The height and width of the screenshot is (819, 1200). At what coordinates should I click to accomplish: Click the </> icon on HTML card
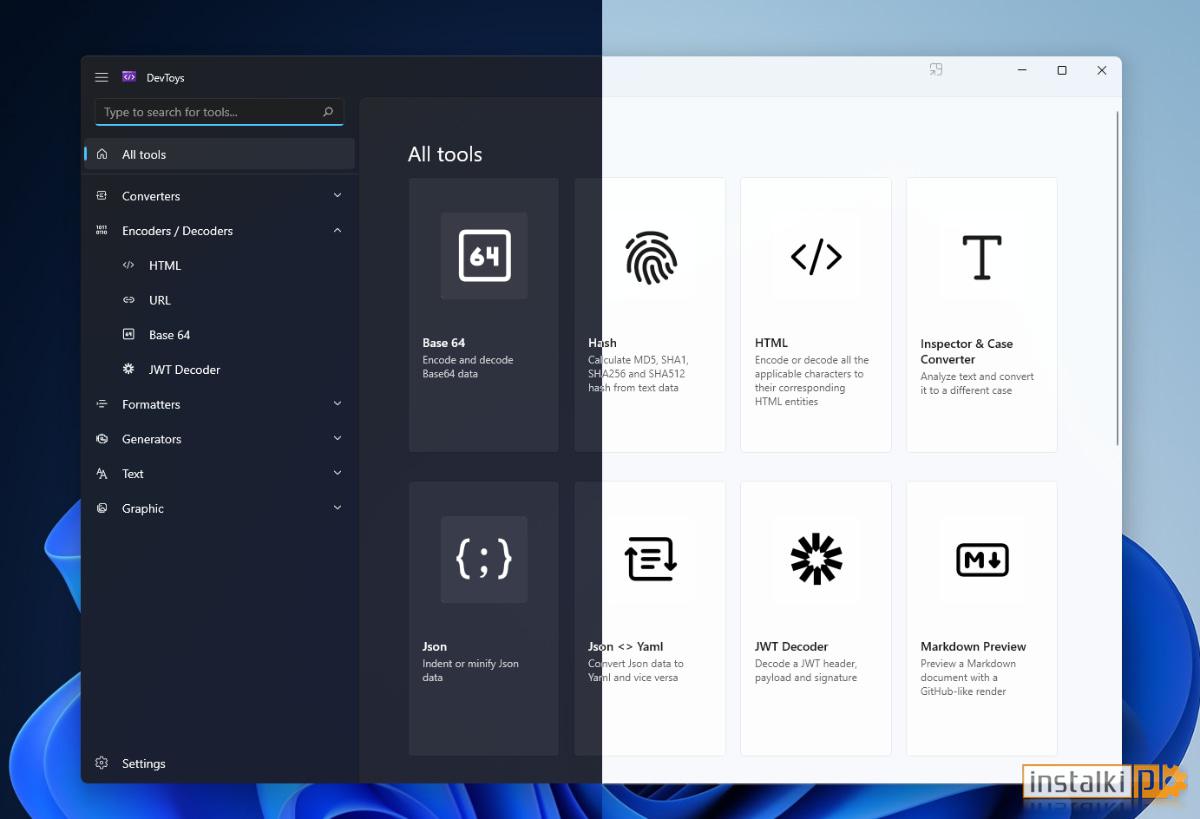click(x=816, y=257)
